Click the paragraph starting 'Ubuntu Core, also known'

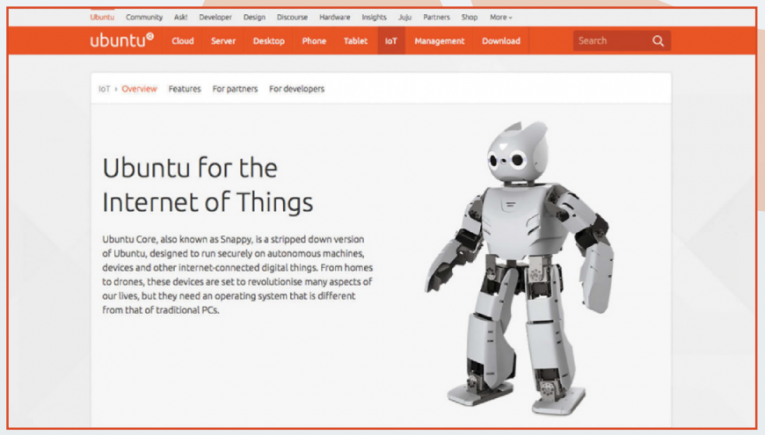point(237,275)
